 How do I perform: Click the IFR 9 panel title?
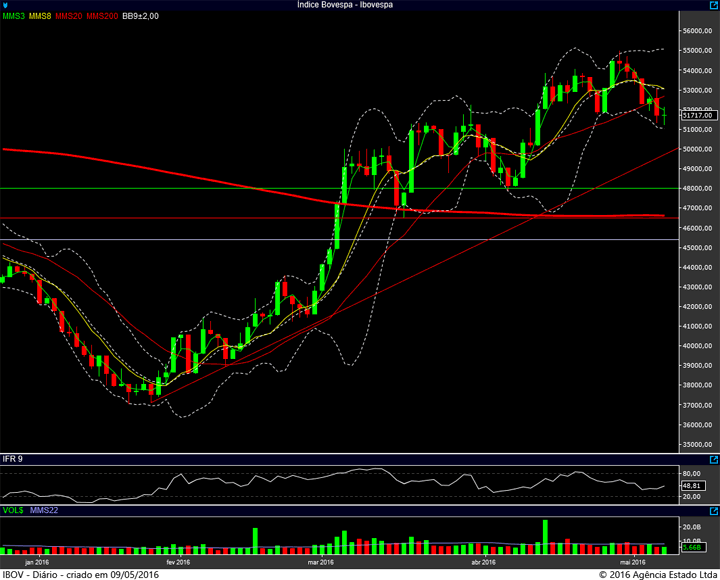[x=12, y=459]
